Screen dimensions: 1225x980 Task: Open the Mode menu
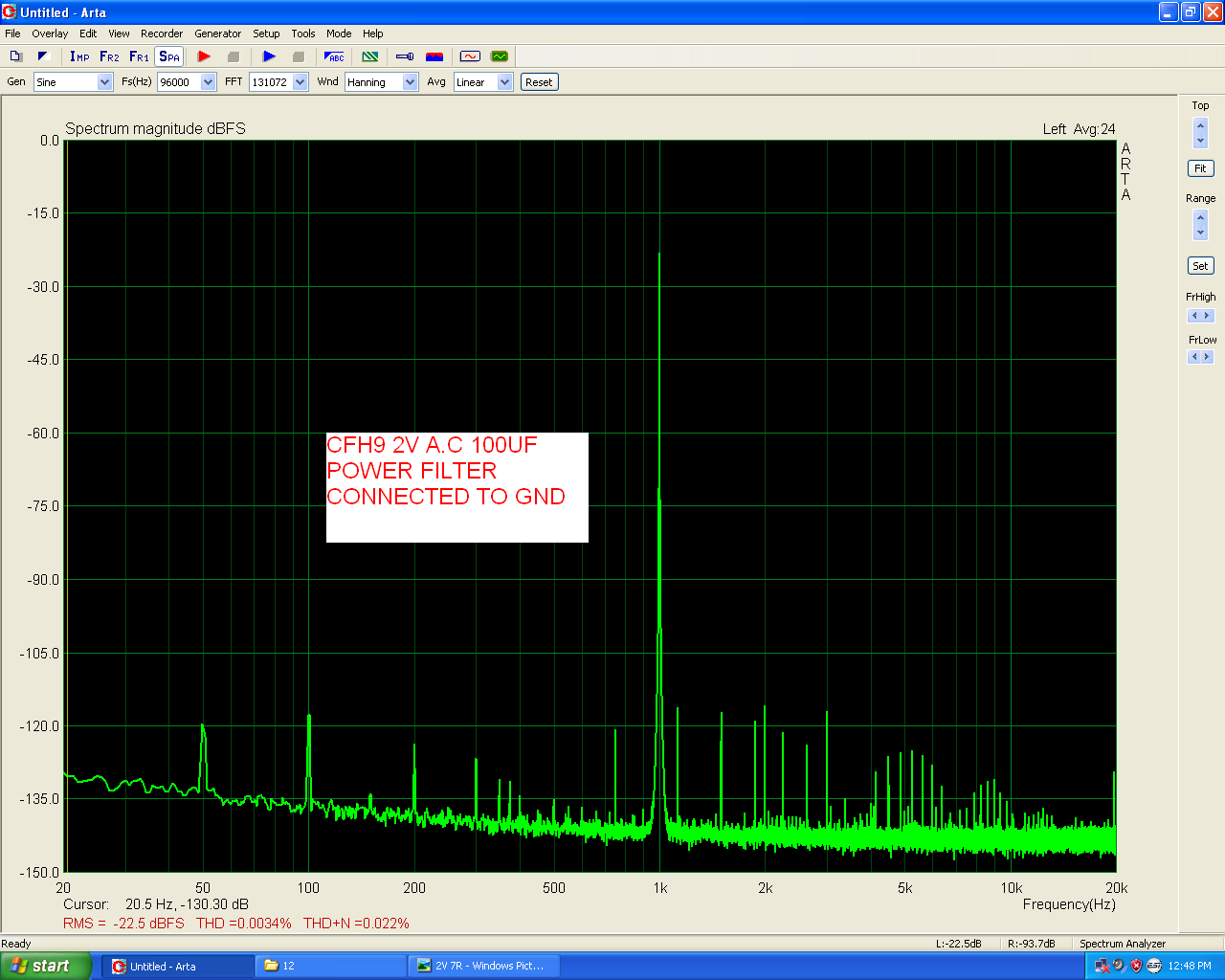[339, 33]
